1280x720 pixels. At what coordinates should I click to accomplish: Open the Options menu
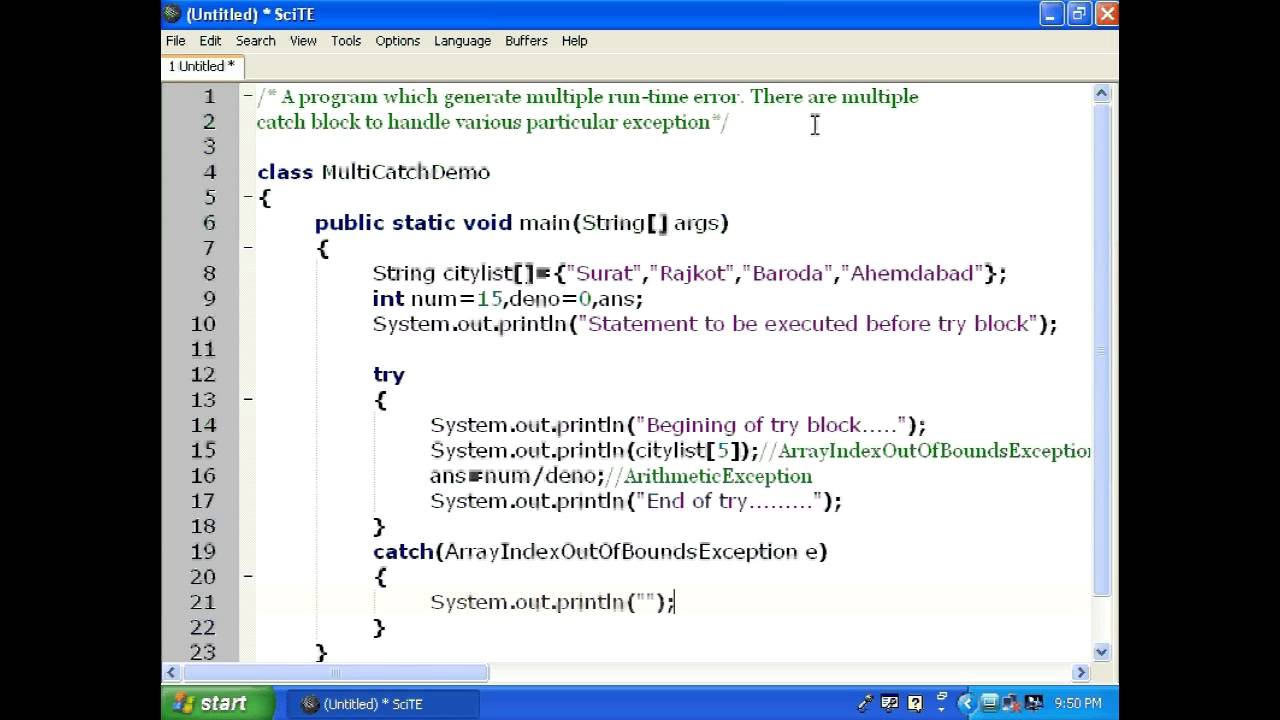397,41
